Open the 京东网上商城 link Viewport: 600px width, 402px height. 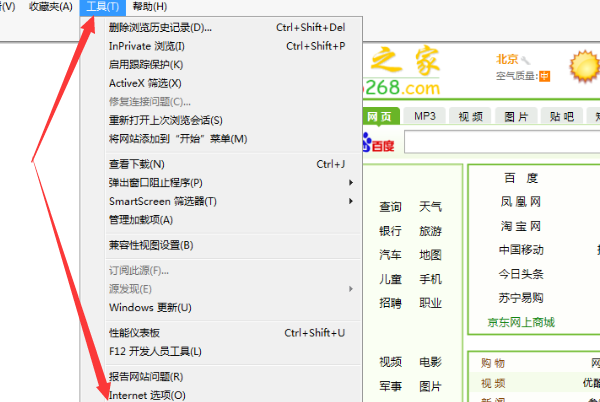(521, 322)
